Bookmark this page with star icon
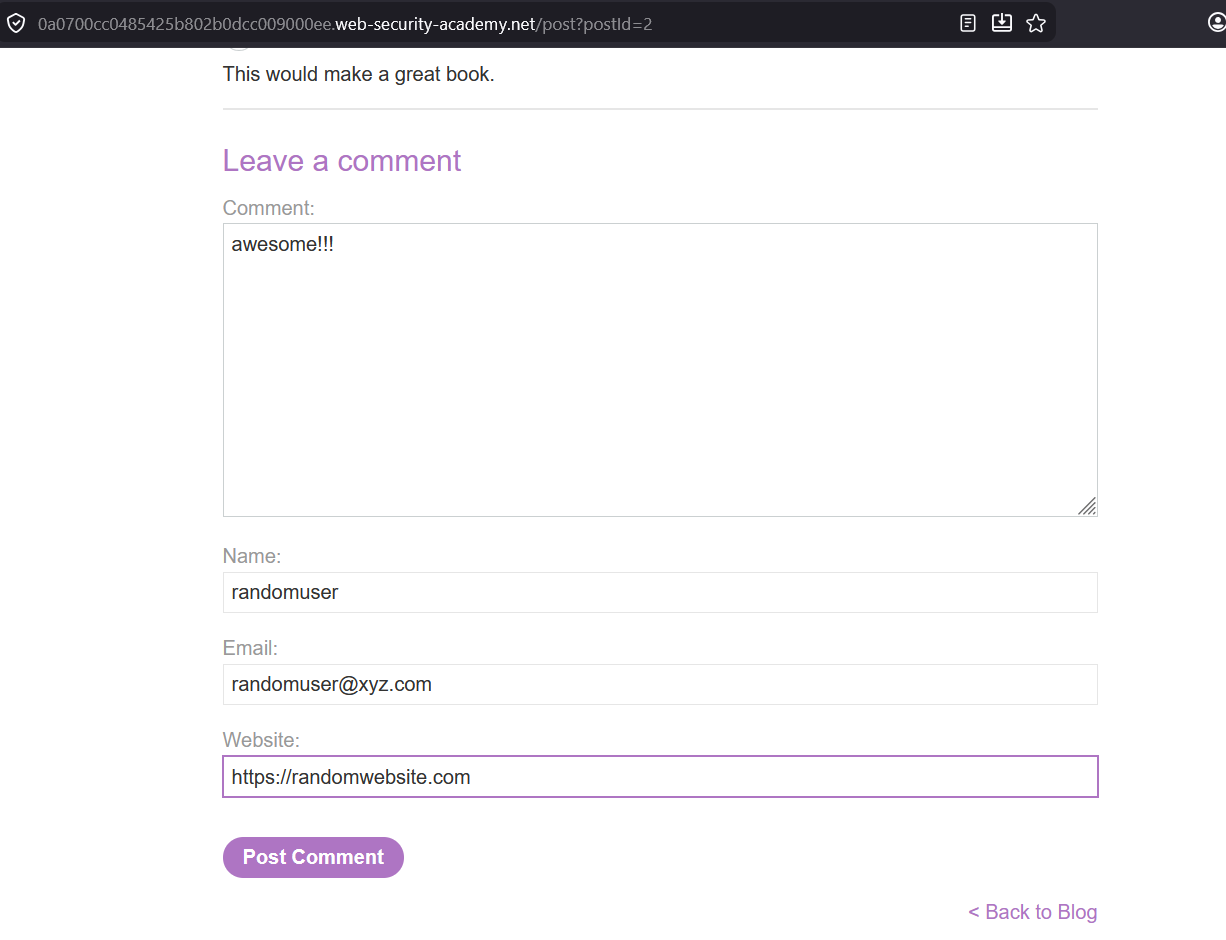The height and width of the screenshot is (940, 1226). pos(1036,23)
